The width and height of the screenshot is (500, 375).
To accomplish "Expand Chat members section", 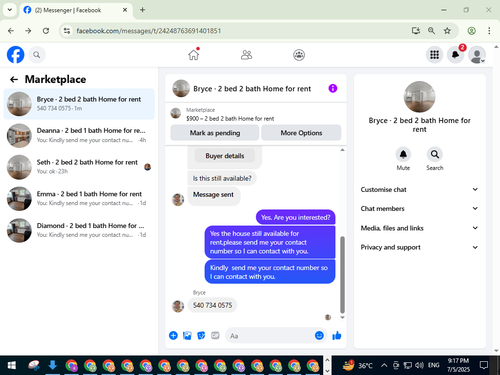I will [419, 209].
